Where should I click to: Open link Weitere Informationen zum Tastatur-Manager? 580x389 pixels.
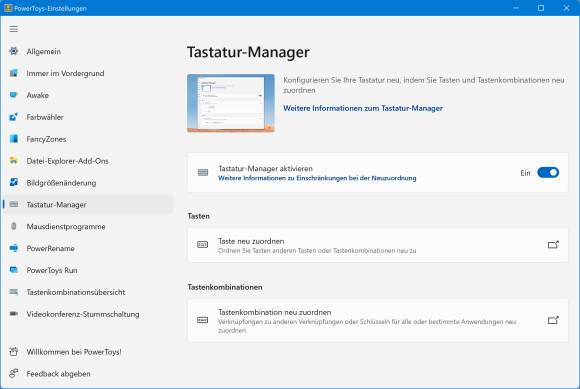(363, 108)
